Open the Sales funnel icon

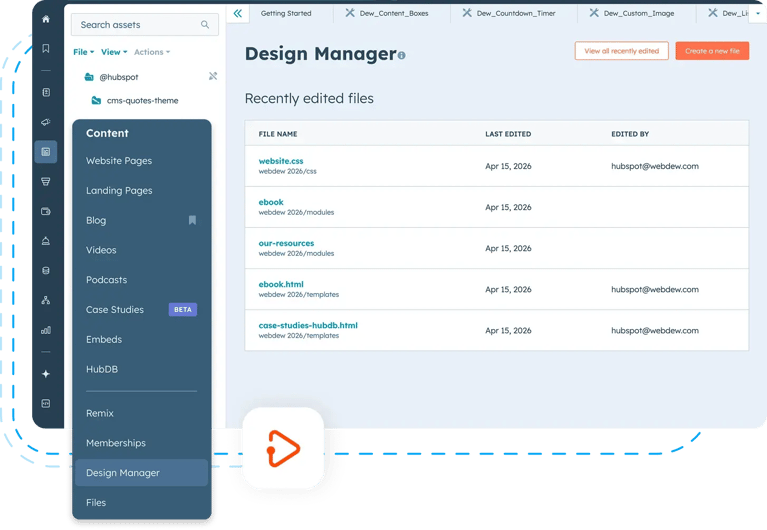coord(46,182)
